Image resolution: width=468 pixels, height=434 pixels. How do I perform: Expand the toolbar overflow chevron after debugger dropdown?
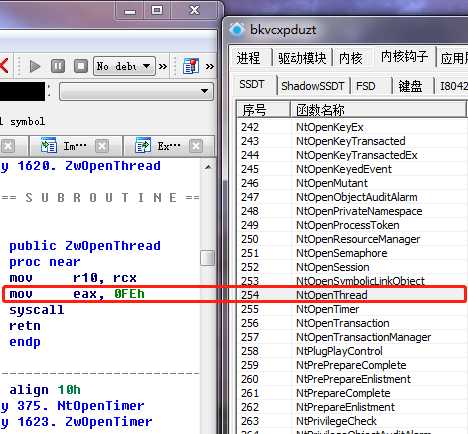163,66
